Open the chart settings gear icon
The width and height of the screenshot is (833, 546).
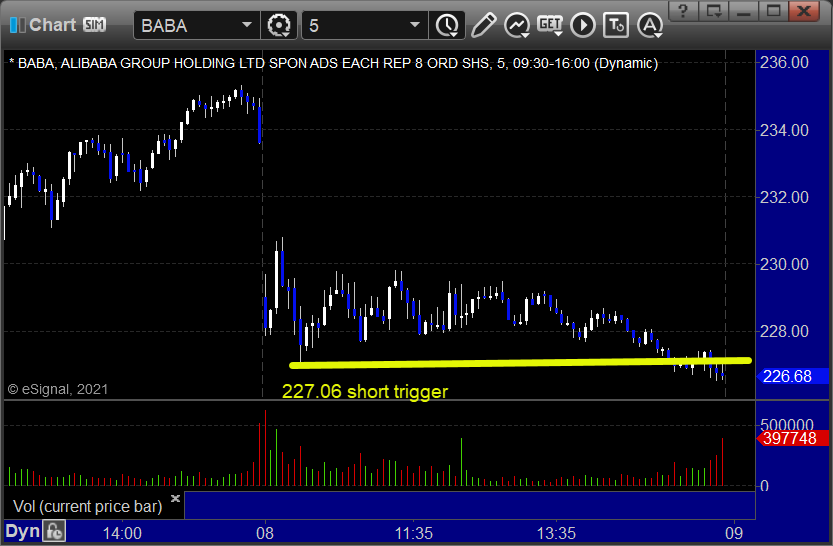click(x=279, y=25)
